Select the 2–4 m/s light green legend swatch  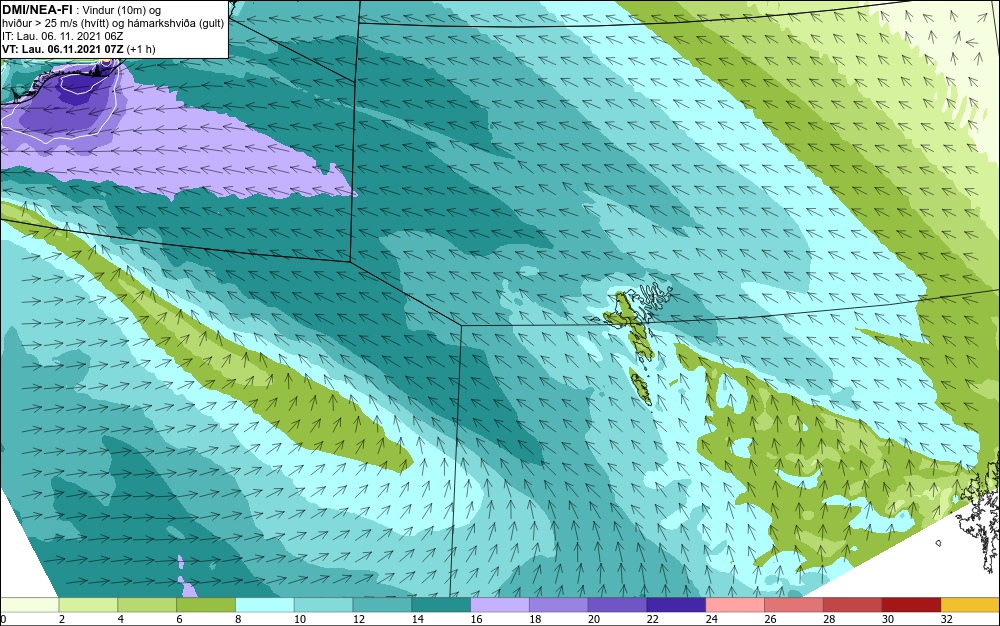point(88,605)
